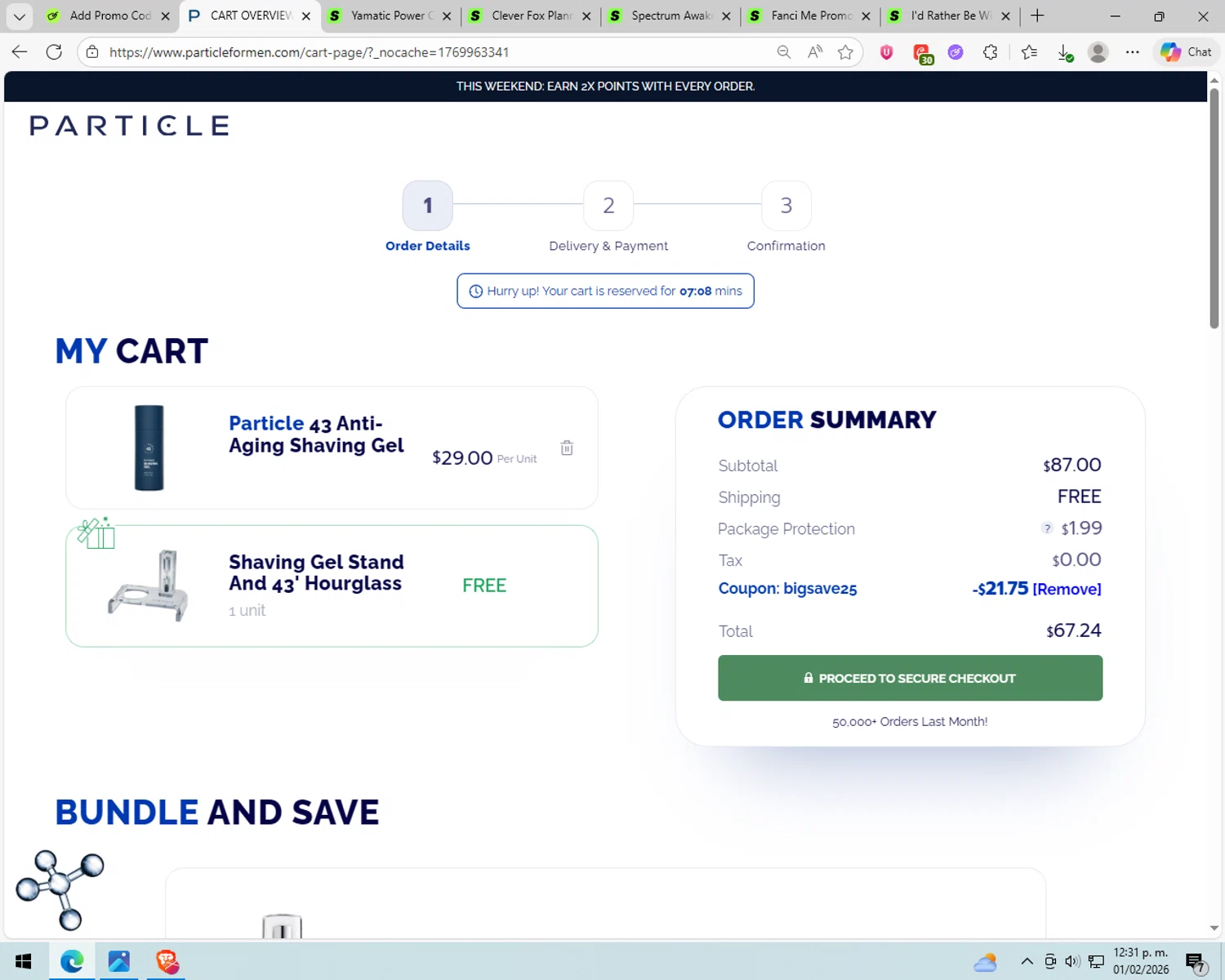Screen dimensions: 1225x980
Task: Switch to Add Promo Code tab
Action: [x=110, y=16]
